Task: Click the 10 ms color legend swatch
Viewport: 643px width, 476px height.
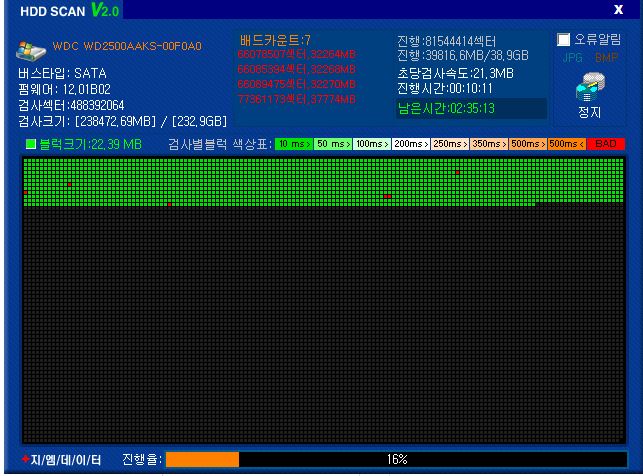Action: click(x=294, y=144)
